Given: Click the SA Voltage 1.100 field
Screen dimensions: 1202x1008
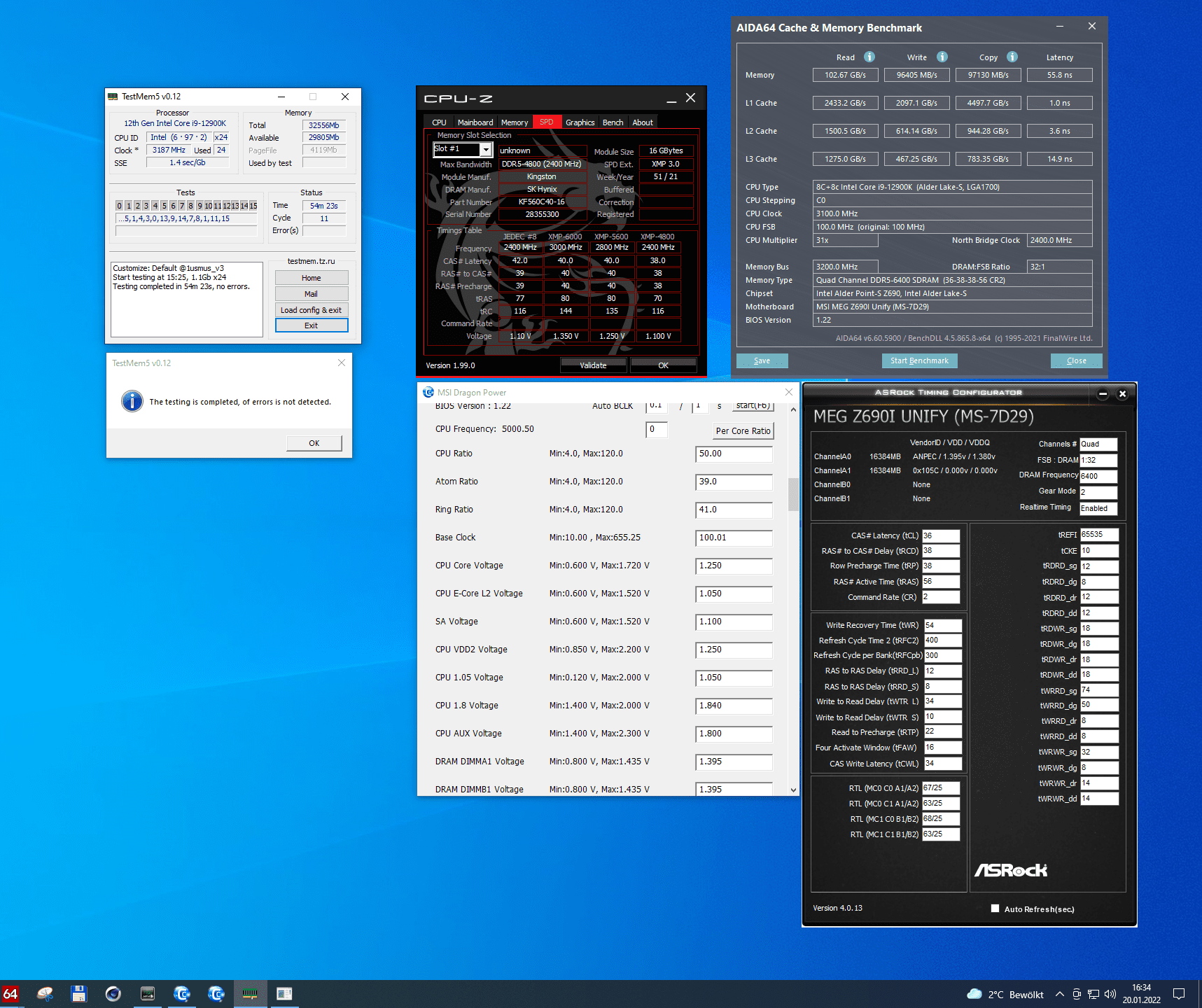Looking at the screenshot, I should point(734,622).
